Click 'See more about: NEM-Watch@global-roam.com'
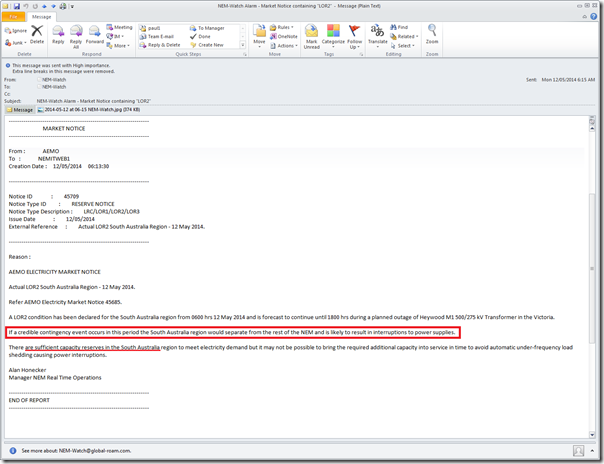Viewport: 604px width, 464px height. coord(76,451)
